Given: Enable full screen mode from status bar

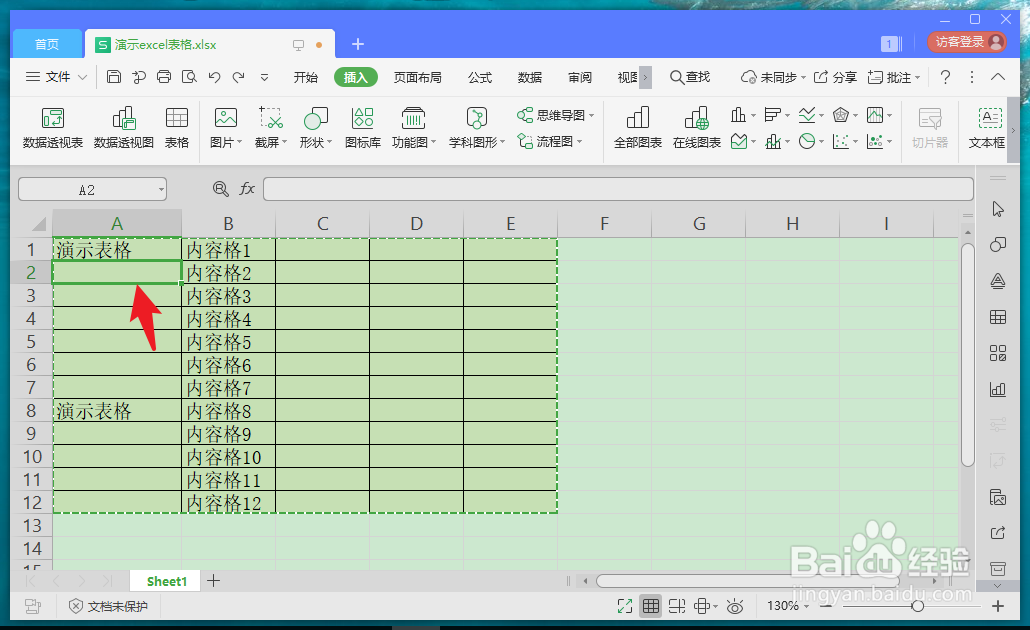Looking at the screenshot, I should pyautogui.click(x=625, y=605).
